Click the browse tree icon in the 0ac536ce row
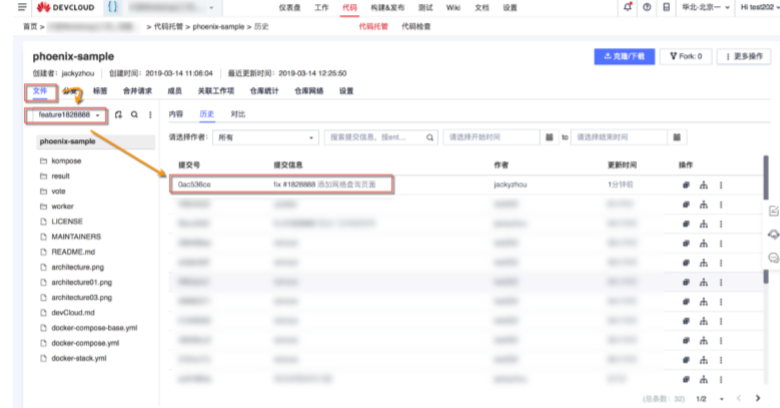The height and width of the screenshot is (408, 780). [703, 185]
